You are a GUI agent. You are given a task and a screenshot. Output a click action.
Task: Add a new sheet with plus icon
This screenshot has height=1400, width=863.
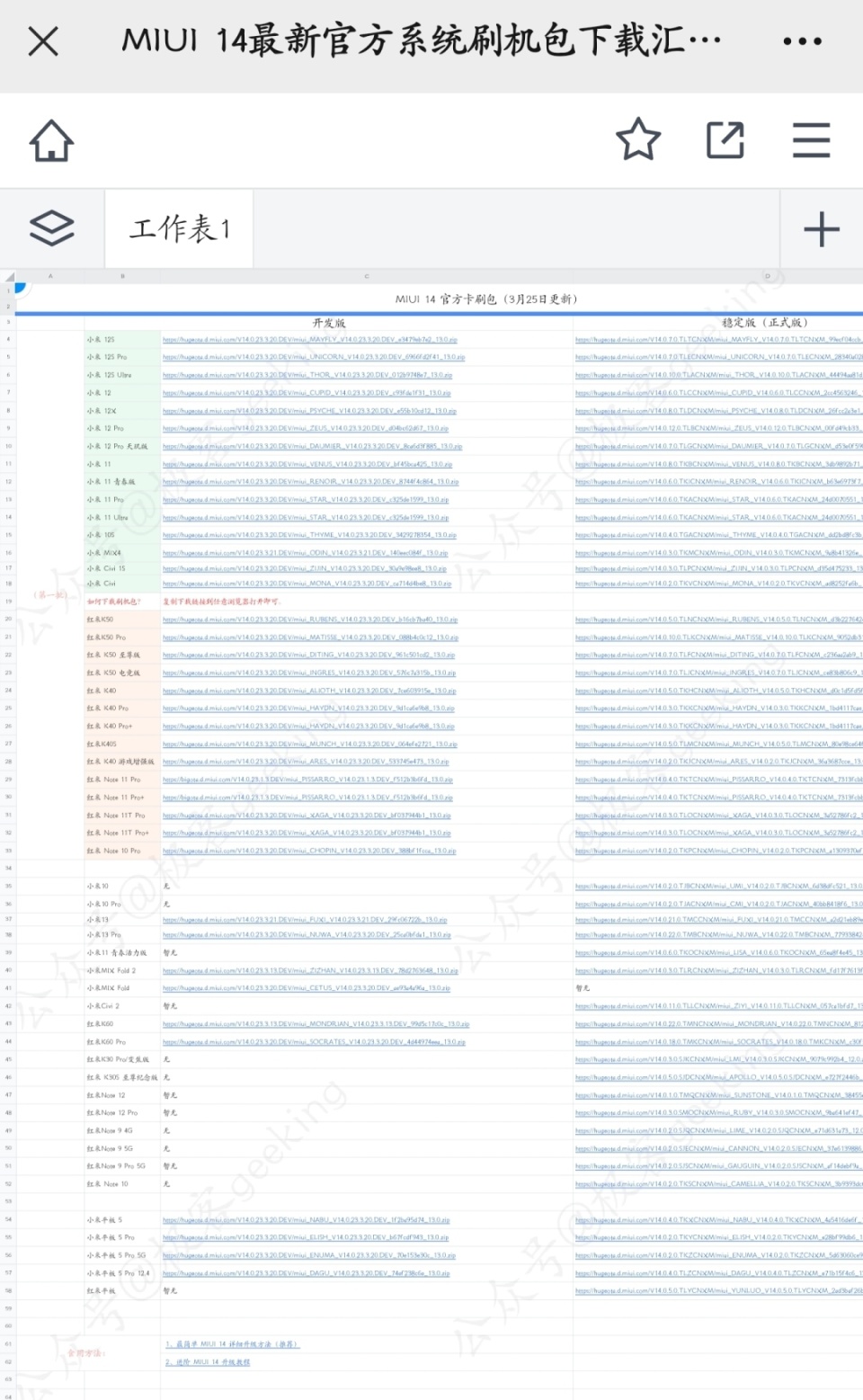point(821,229)
